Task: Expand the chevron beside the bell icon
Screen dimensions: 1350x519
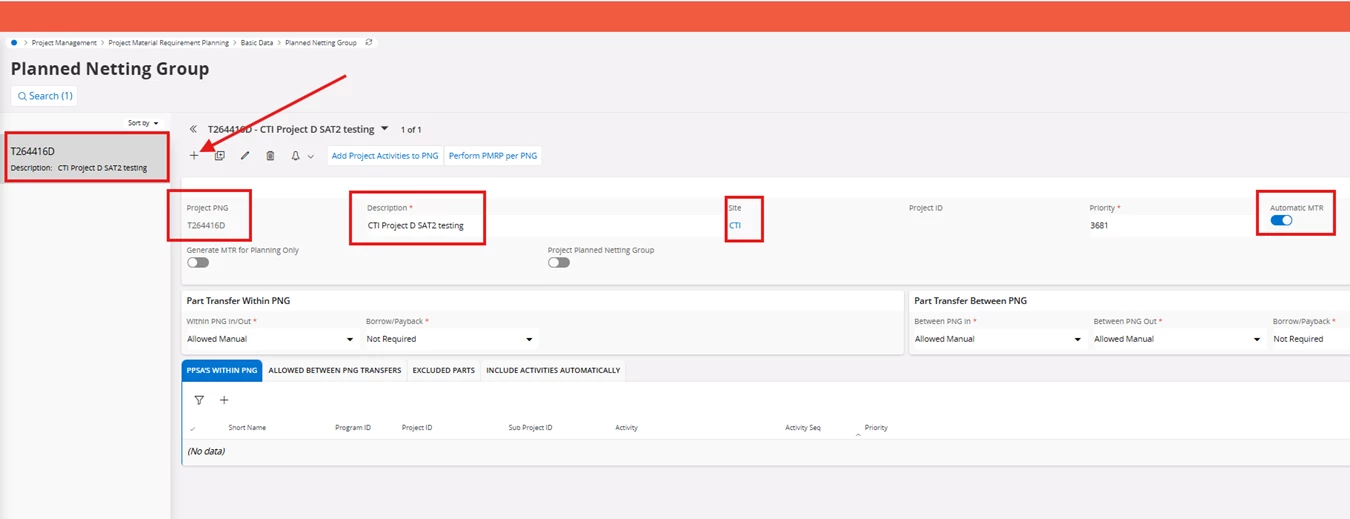Action: (x=311, y=157)
